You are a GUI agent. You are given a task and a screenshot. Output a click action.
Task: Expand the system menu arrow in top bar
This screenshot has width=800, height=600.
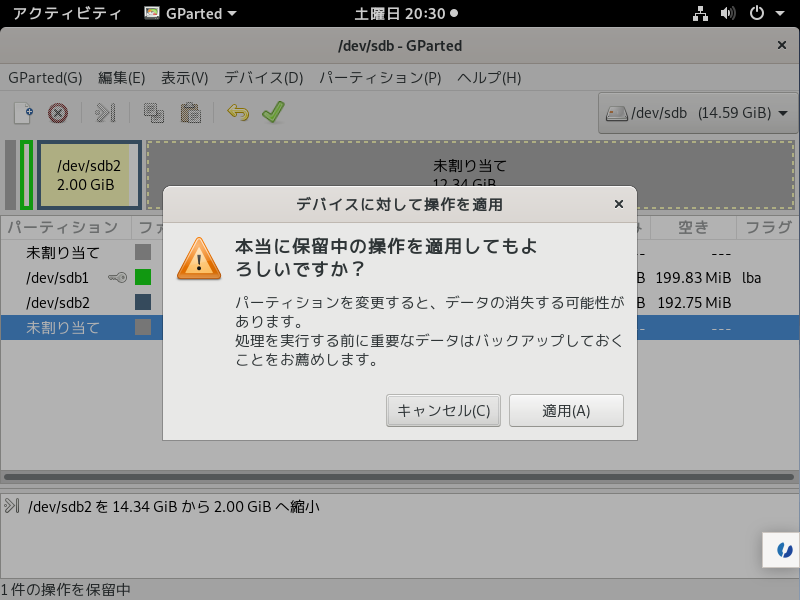(780, 13)
